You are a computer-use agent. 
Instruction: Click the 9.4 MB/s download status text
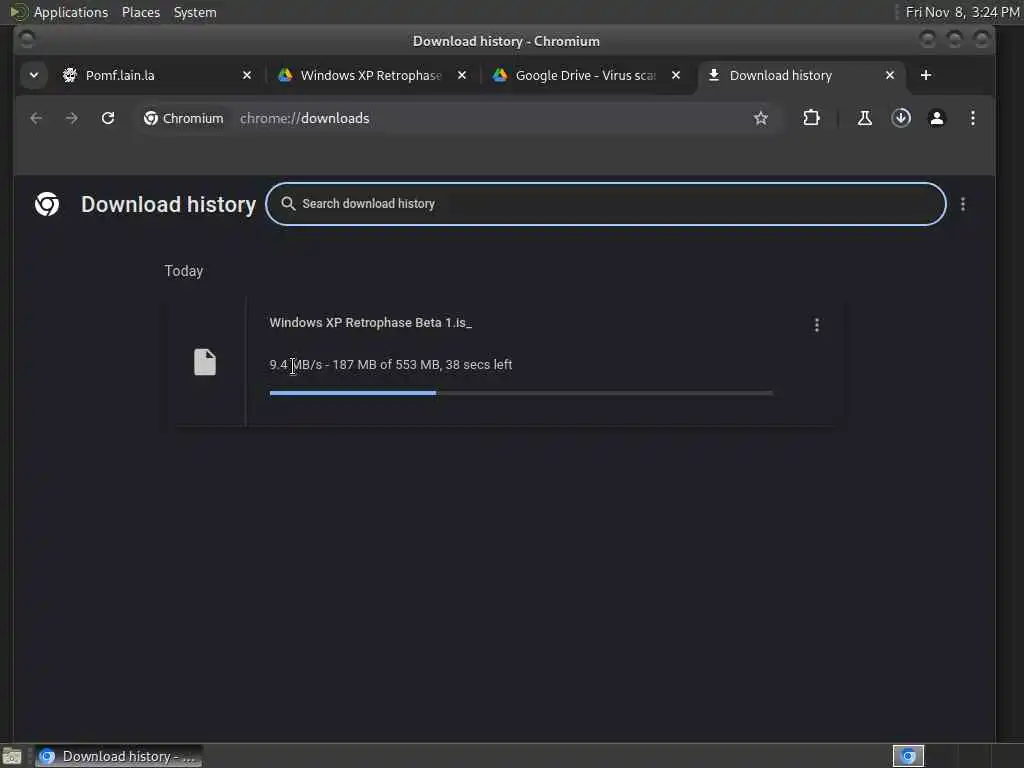pos(391,364)
